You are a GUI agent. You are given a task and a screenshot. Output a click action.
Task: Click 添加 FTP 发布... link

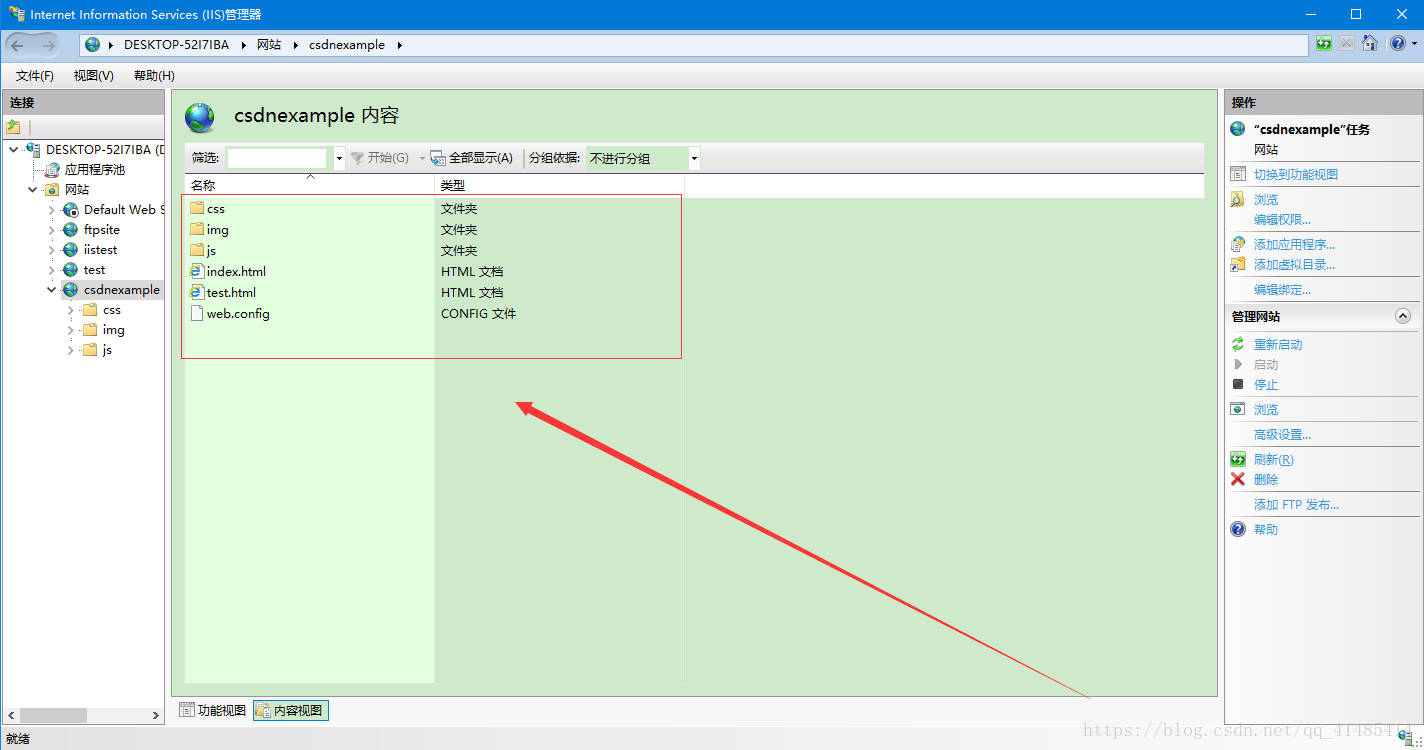coord(1296,504)
